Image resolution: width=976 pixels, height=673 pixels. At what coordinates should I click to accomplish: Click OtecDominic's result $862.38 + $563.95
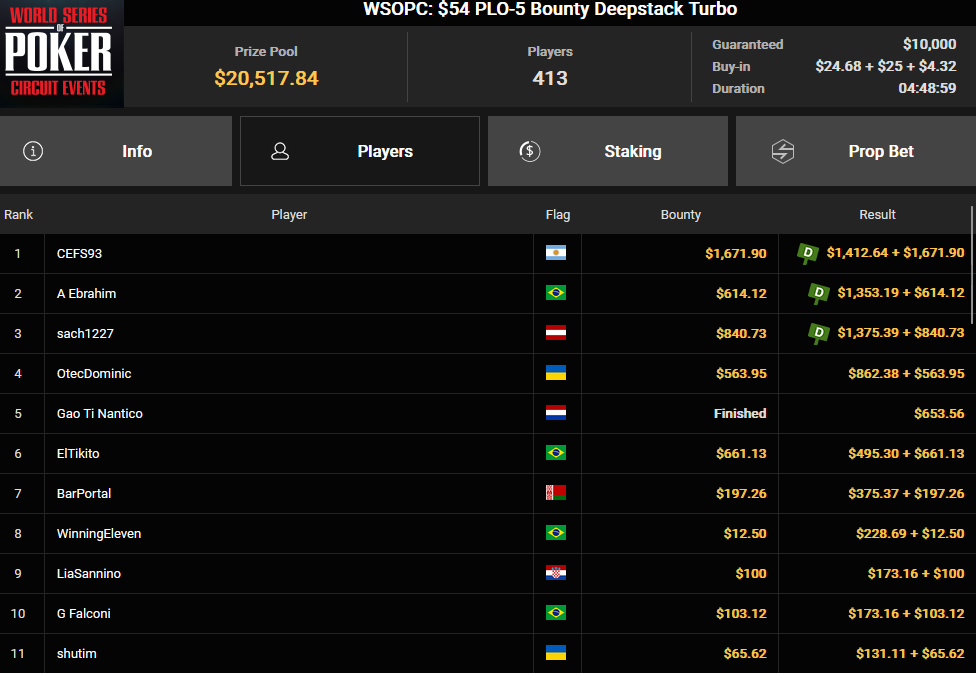906,374
